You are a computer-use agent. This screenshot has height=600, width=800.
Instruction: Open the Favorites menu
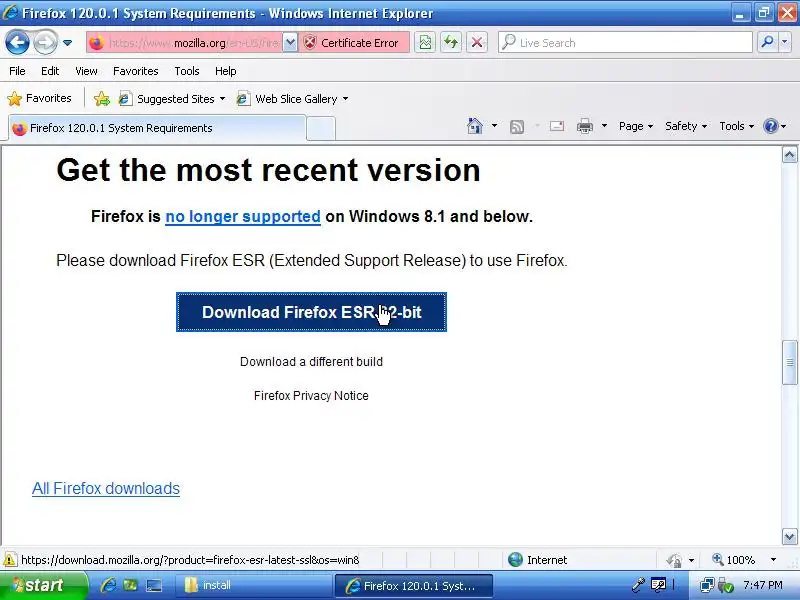coord(136,71)
